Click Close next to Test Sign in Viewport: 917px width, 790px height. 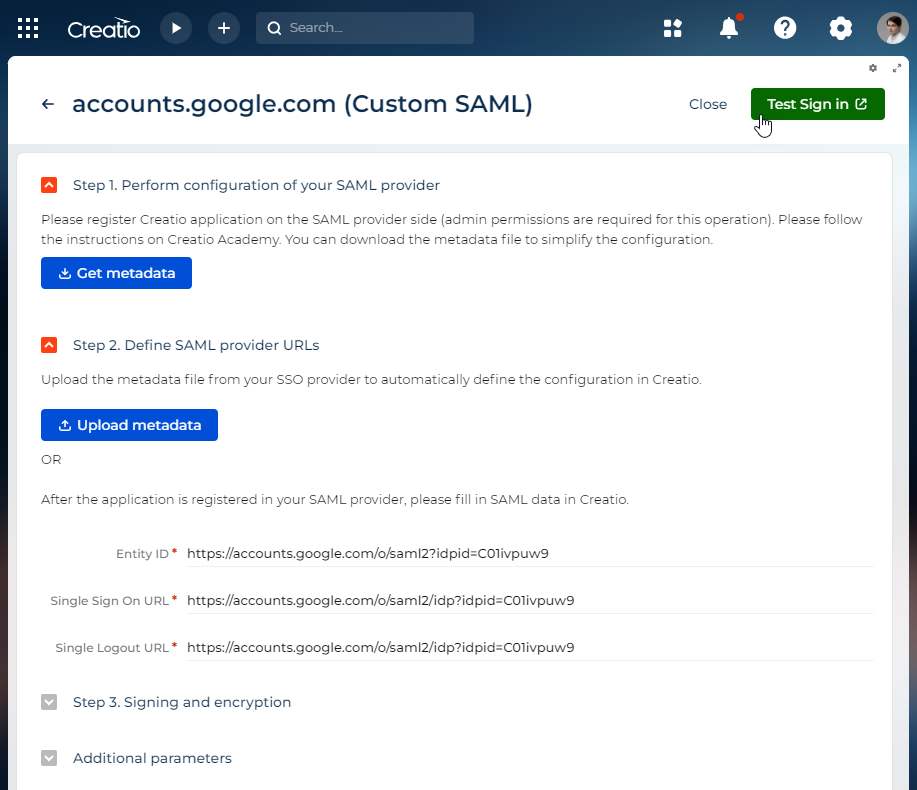708,104
